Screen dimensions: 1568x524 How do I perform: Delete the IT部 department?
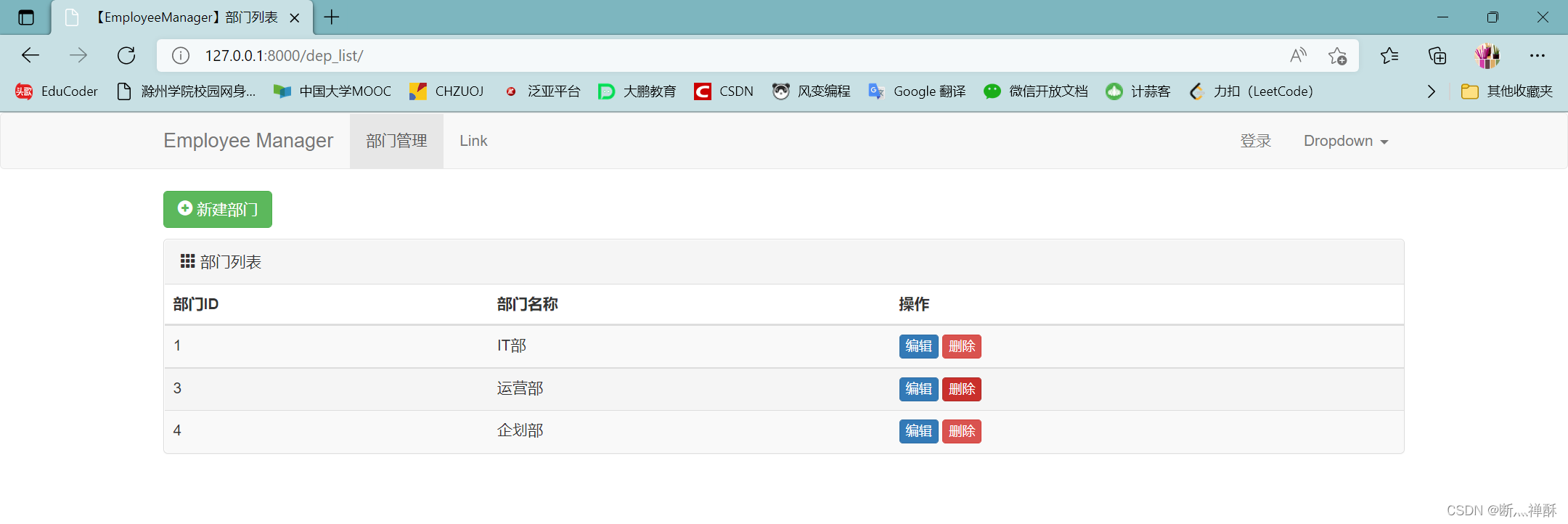click(961, 346)
